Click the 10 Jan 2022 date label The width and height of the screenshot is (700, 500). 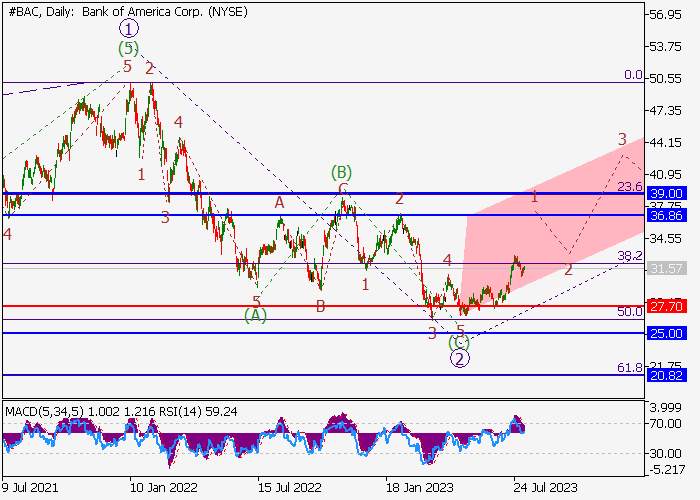coord(163,487)
